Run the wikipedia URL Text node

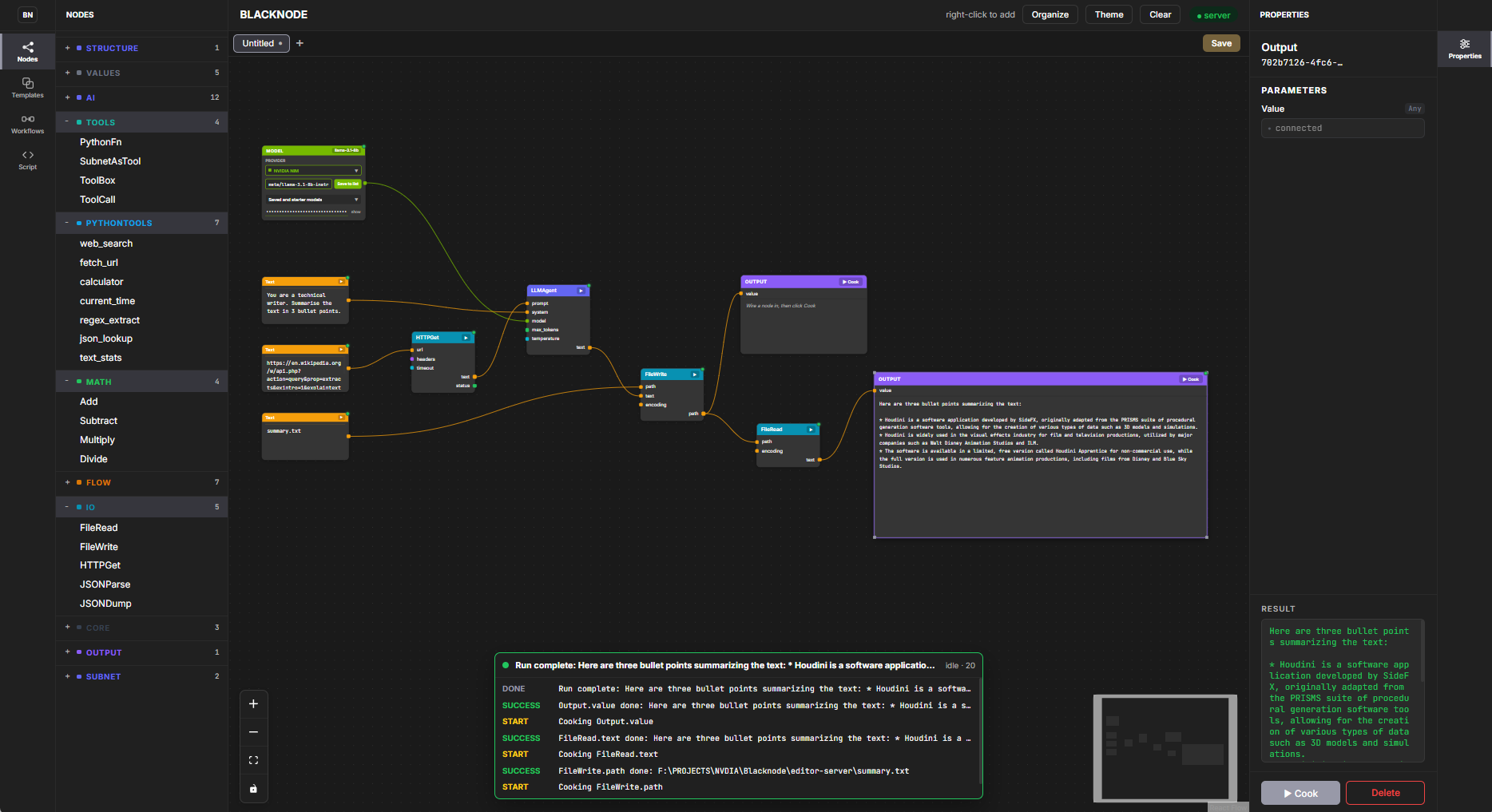pos(341,350)
